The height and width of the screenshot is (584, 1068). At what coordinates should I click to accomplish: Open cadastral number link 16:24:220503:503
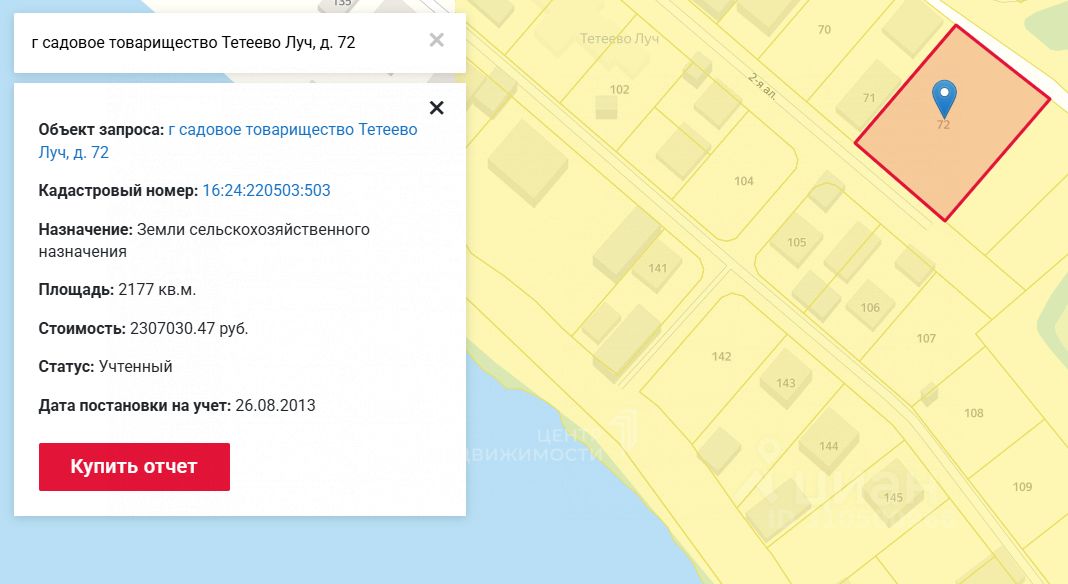click(x=266, y=190)
